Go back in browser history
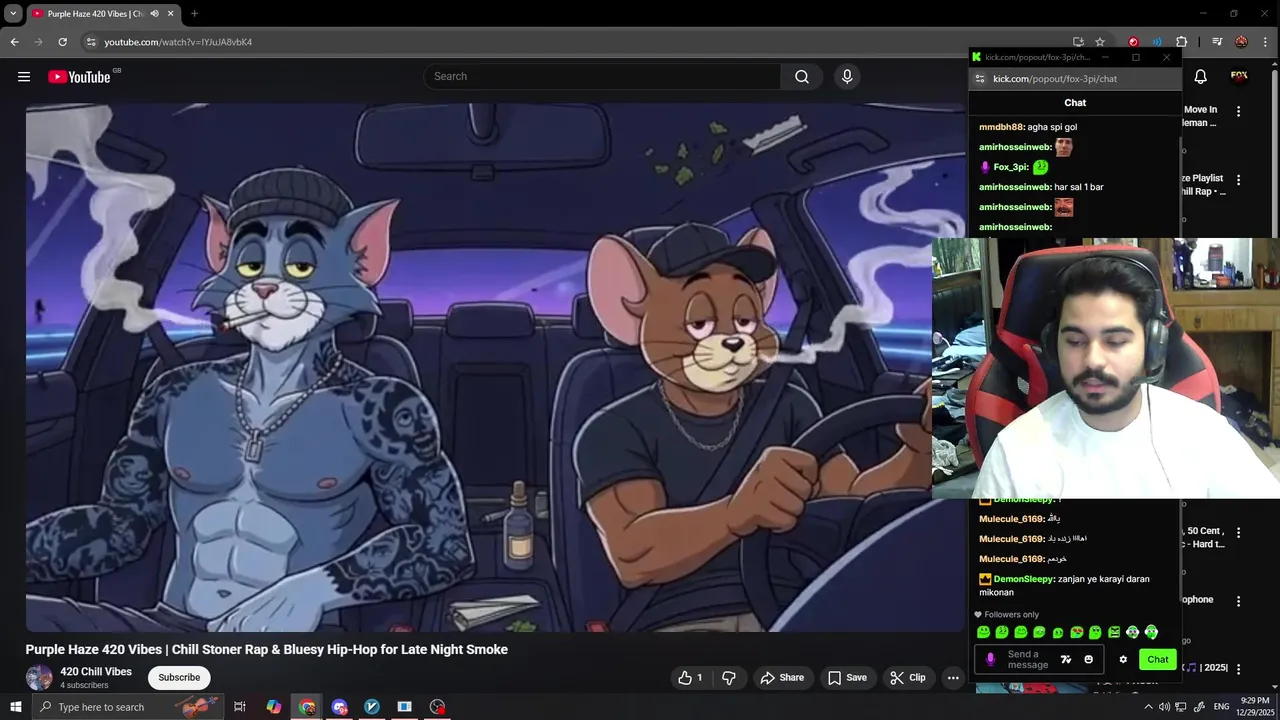1280x720 pixels. [14, 42]
